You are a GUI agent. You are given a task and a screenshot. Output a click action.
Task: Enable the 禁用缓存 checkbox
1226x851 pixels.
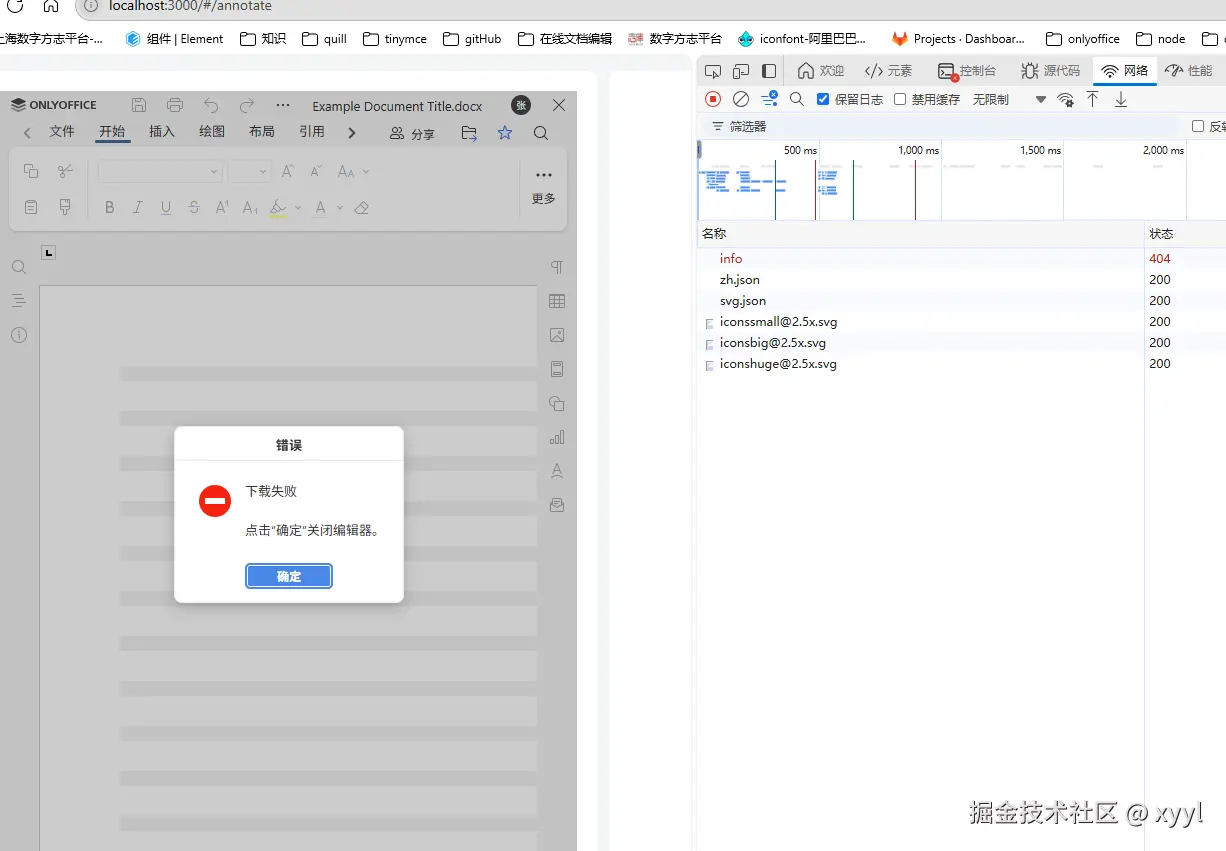click(900, 99)
